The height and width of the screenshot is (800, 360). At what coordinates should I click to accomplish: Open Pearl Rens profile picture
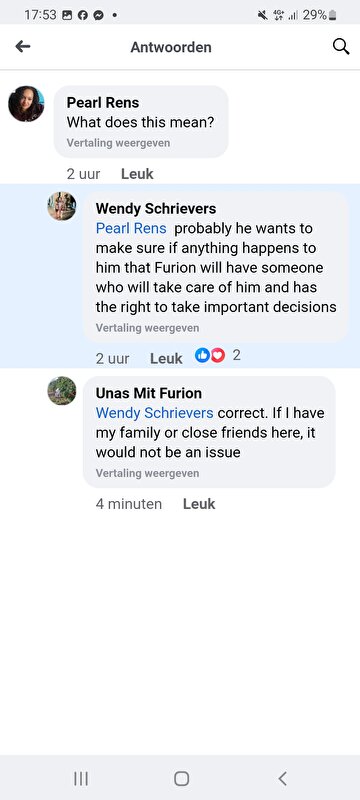tap(26, 104)
